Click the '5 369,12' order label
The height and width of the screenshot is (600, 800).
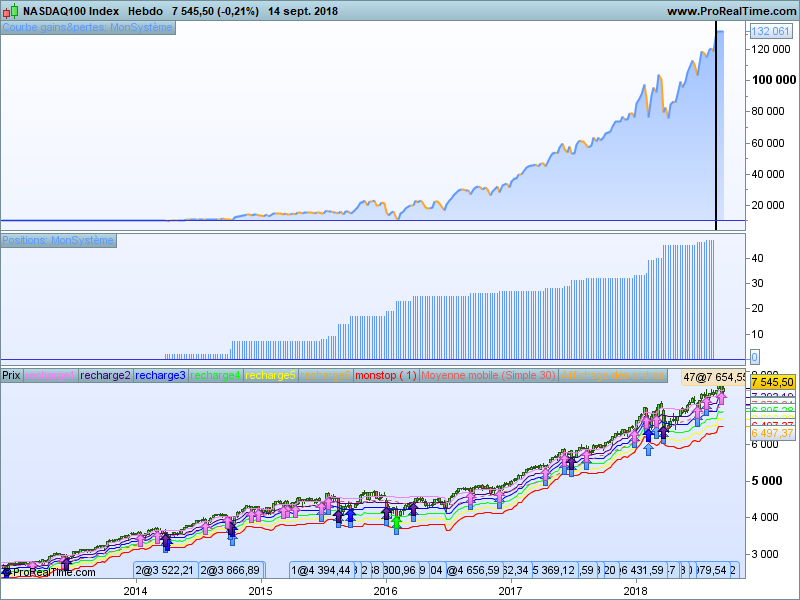(x=554, y=570)
